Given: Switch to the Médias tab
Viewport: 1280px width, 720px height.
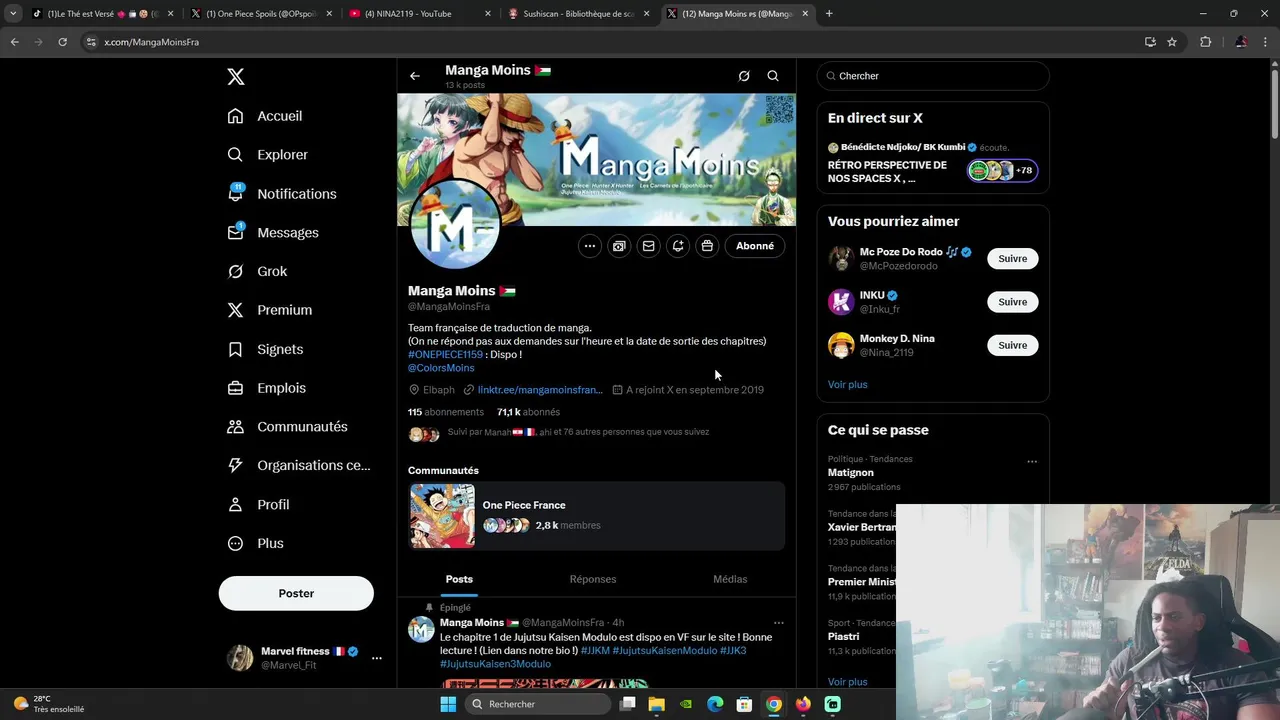Looking at the screenshot, I should 730,579.
